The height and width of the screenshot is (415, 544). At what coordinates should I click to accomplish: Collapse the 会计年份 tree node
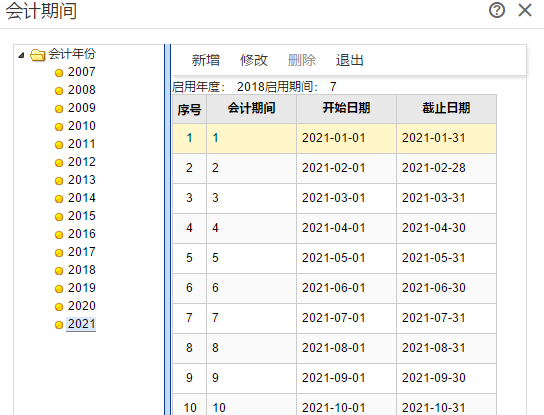[x=22, y=55]
